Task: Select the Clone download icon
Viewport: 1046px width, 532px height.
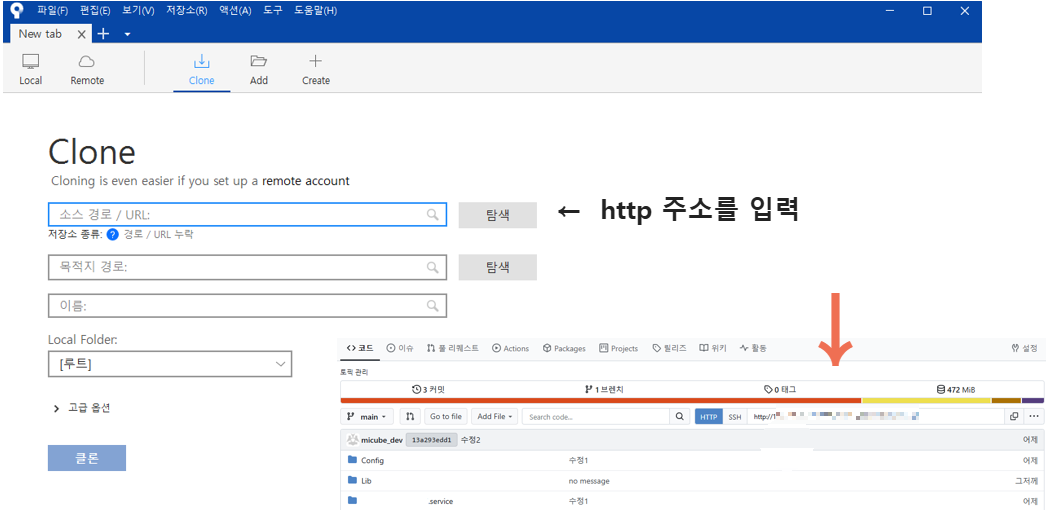Action: coord(201,61)
